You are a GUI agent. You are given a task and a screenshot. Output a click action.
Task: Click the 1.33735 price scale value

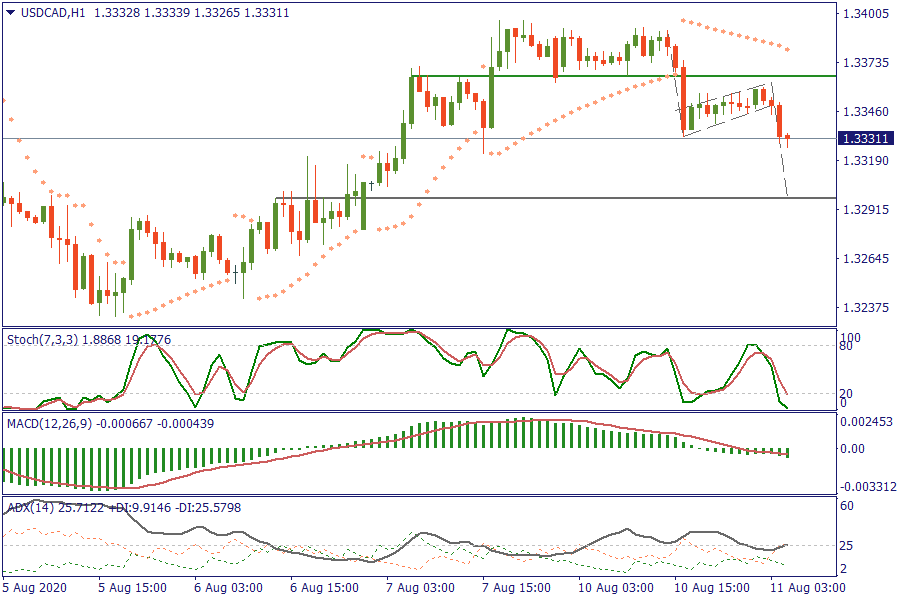[866, 63]
